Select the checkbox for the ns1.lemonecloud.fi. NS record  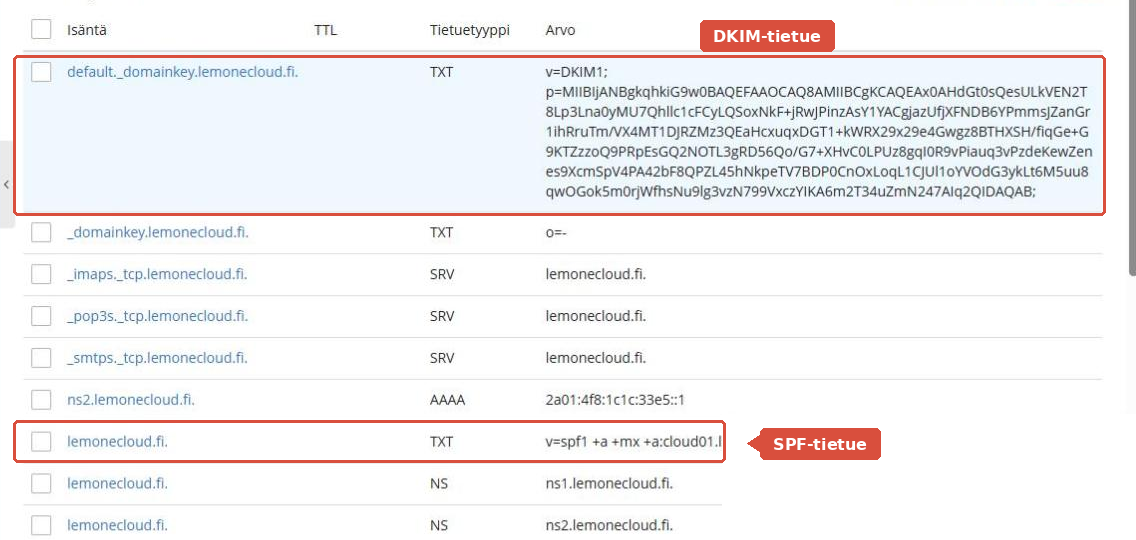[41, 483]
